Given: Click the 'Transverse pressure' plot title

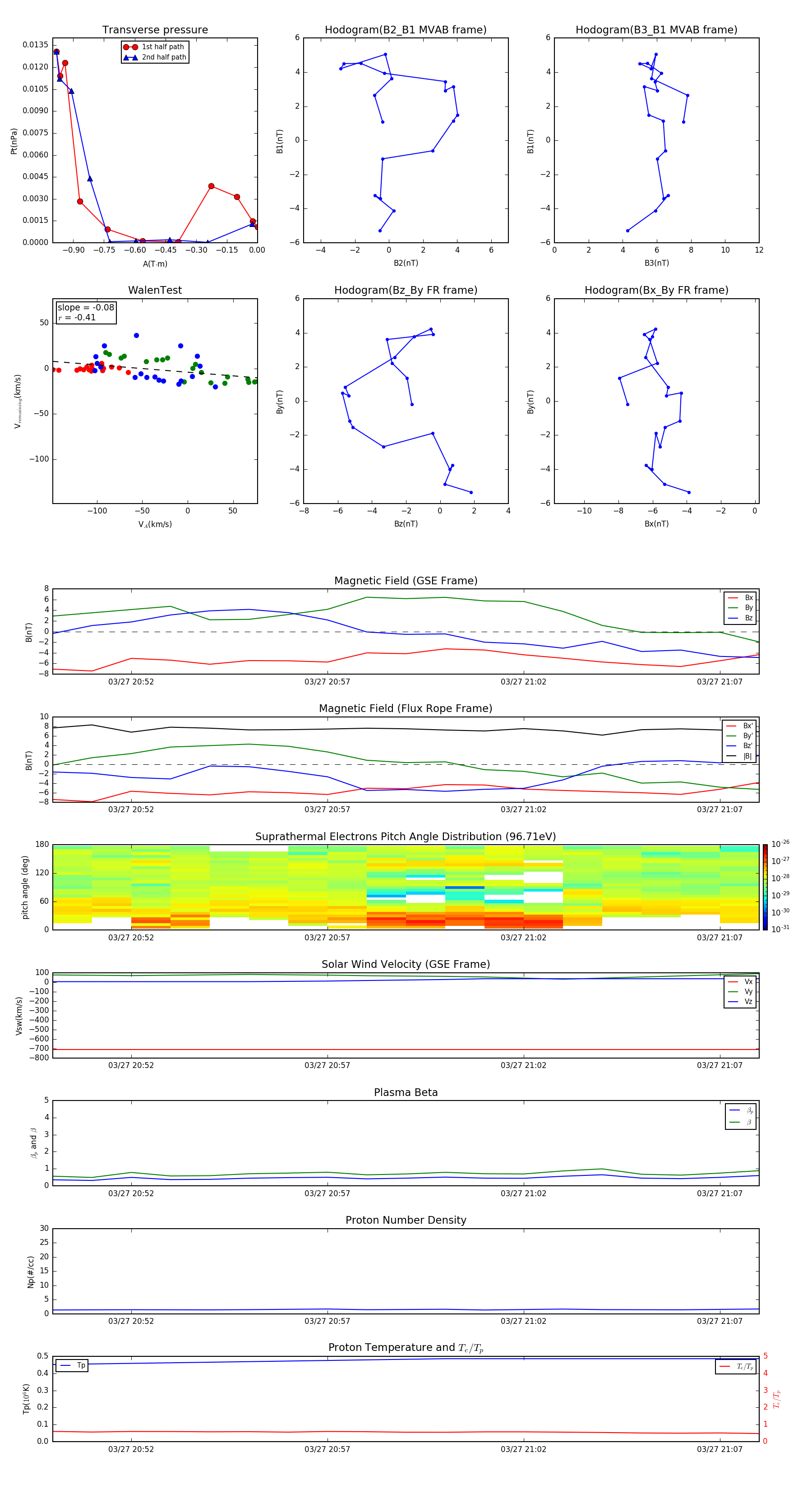Looking at the screenshot, I should point(155,30).
